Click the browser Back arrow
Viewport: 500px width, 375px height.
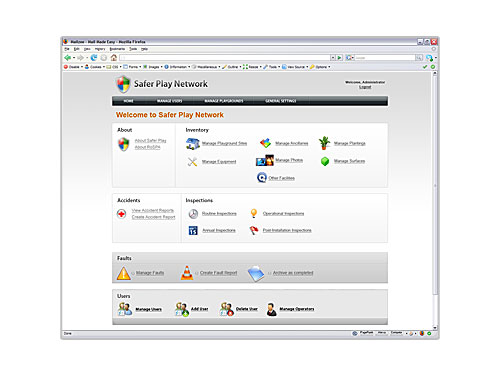coord(68,58)
